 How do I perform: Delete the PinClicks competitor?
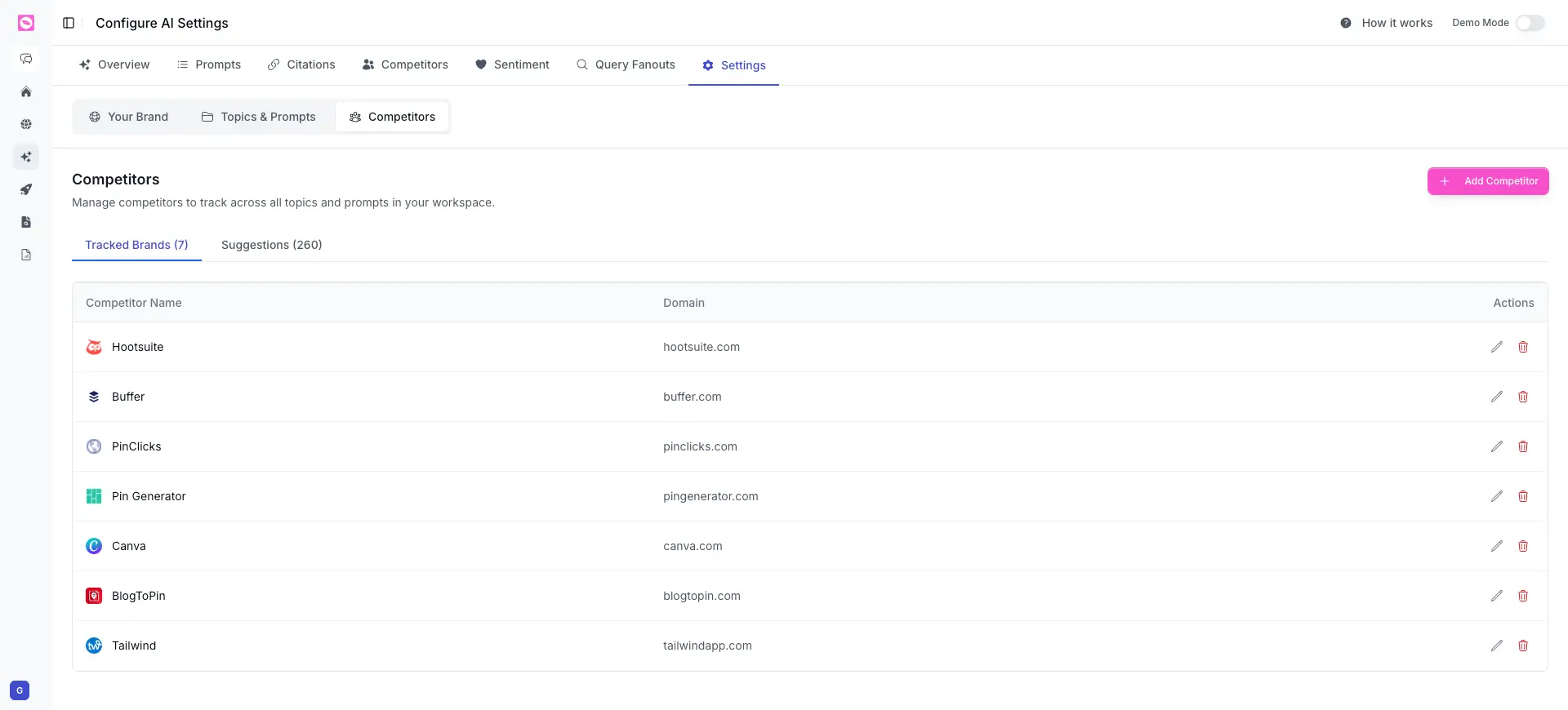click(x=1523, y=446)
